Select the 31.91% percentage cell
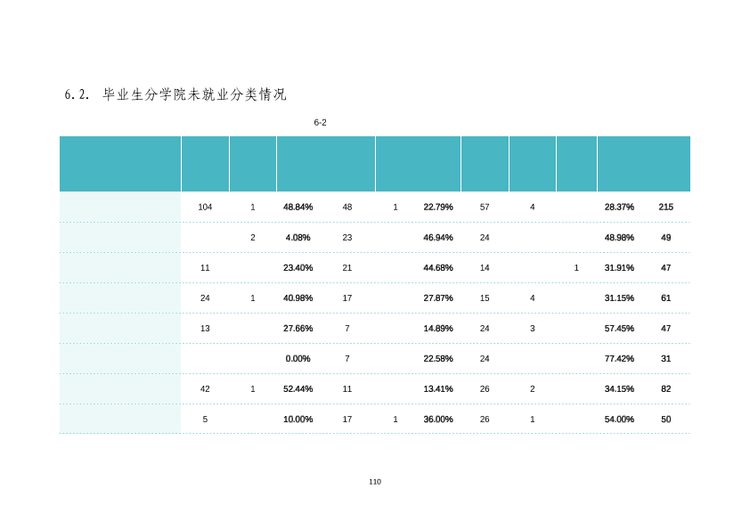750x530 pixels. pyautogui.click(x=619, y=268)
